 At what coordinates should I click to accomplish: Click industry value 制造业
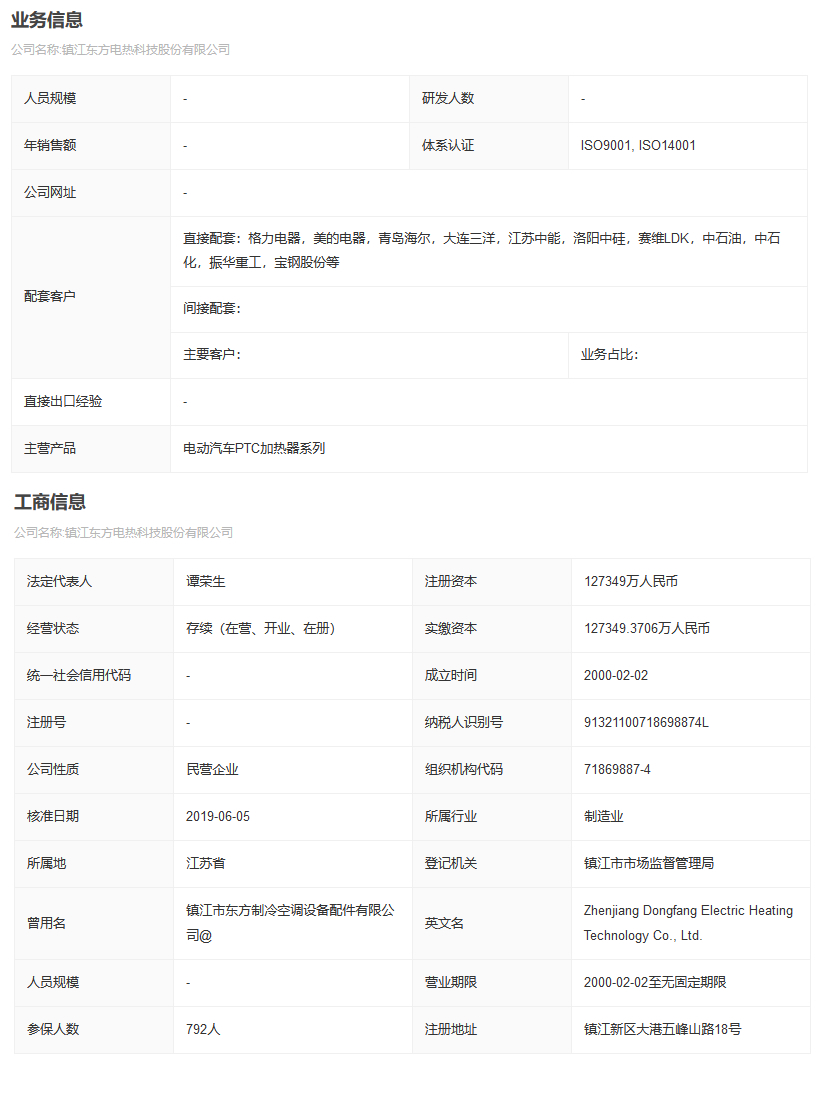point(604,817)
